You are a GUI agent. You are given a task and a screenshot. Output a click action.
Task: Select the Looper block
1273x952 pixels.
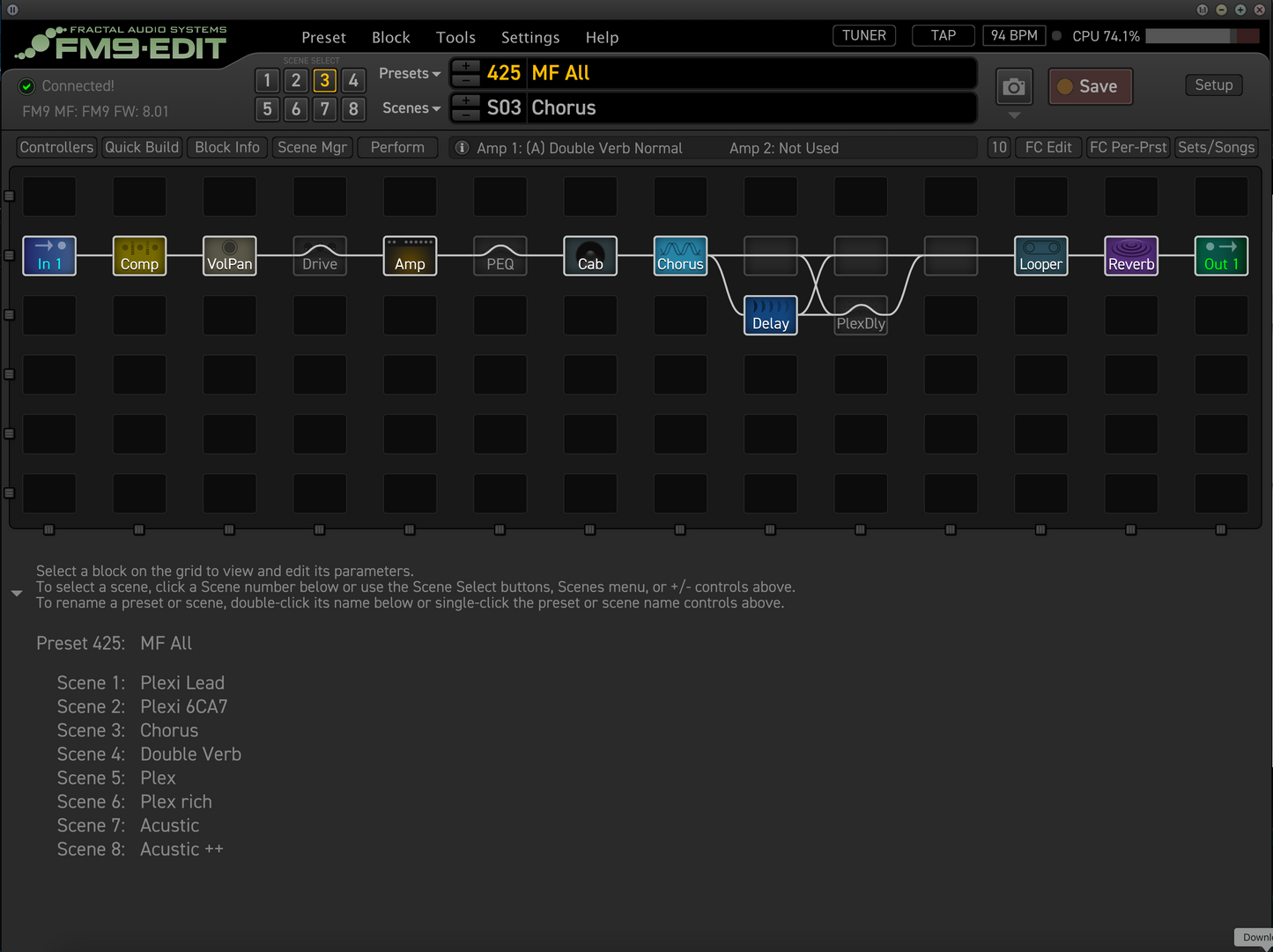tap(1041, 255)
